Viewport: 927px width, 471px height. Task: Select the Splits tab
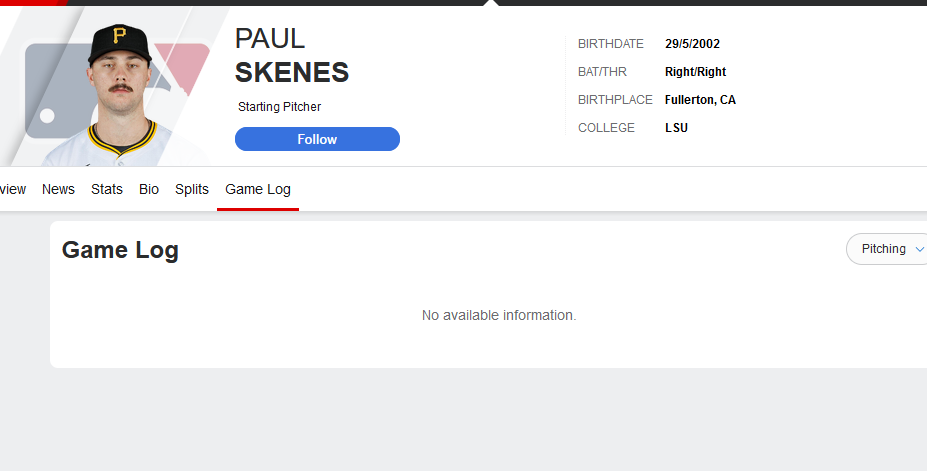192,189
